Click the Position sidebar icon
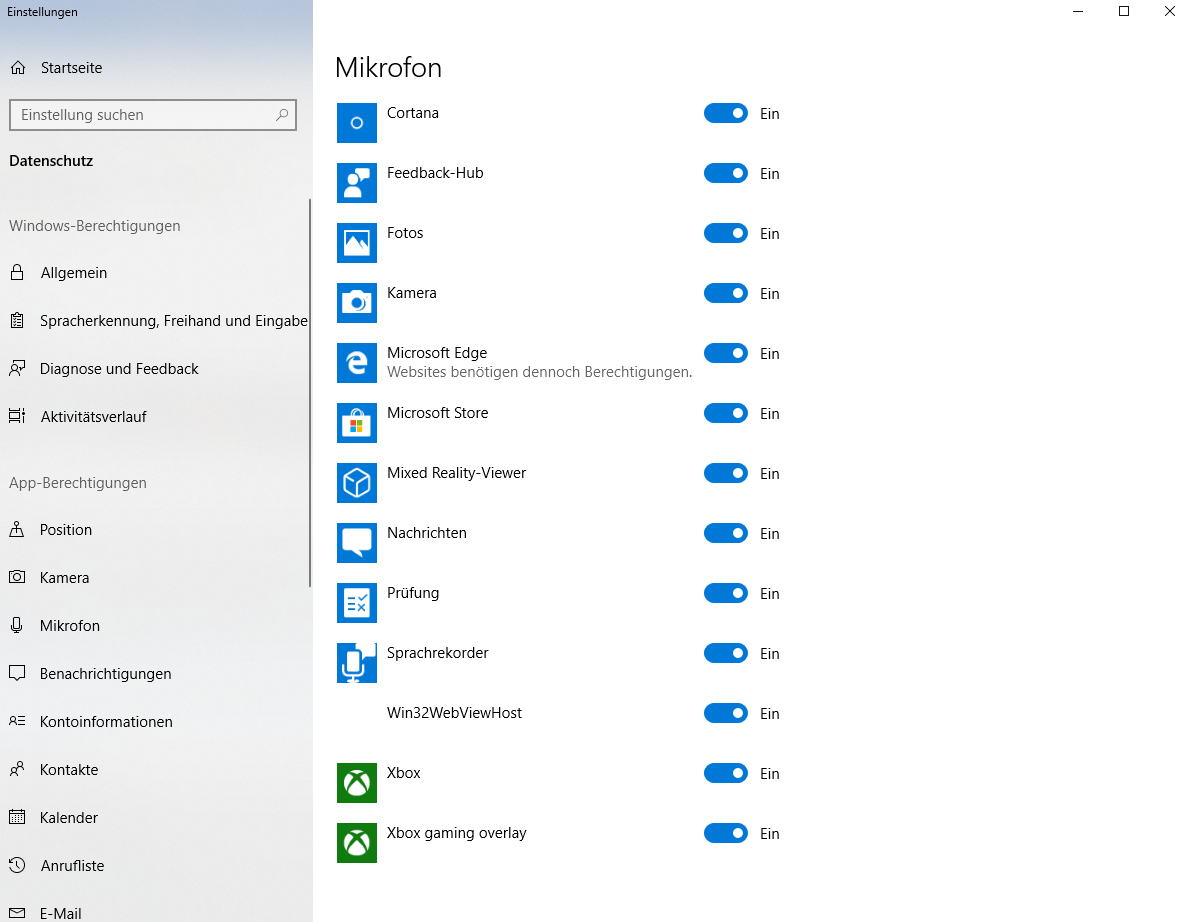Viewport: 1188px width, 922px height. tap(17, 530)
